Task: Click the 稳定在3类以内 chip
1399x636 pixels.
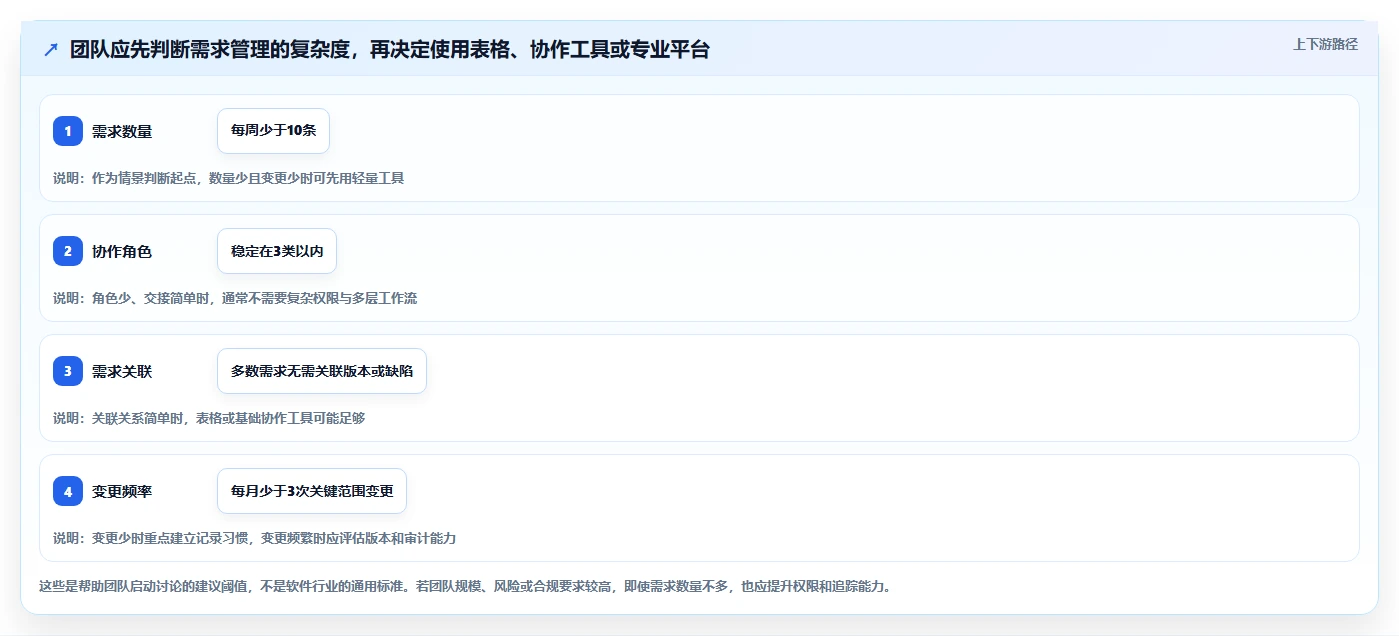Action: (277, 251)
